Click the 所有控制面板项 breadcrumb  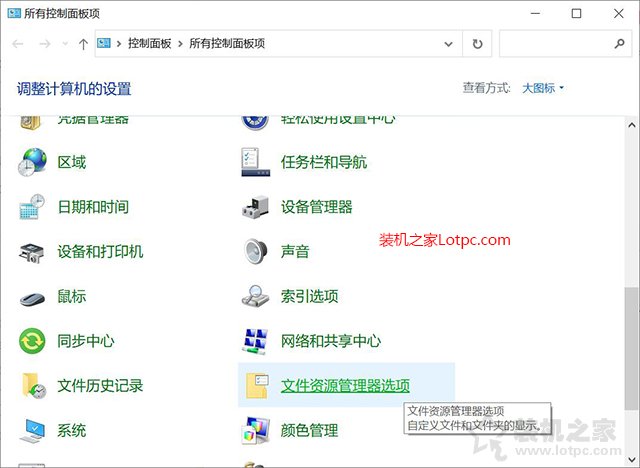[227, 43]
